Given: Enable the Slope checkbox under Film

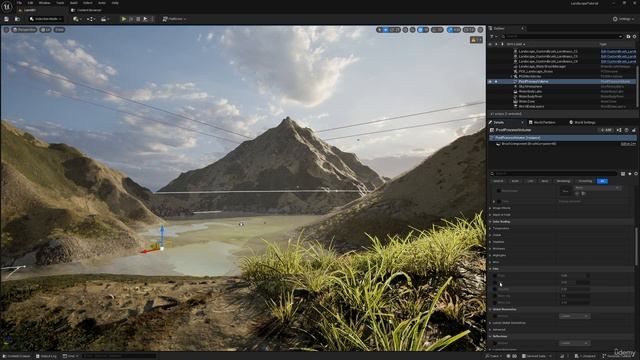Looking at the screenshot, I should [496, 276].
